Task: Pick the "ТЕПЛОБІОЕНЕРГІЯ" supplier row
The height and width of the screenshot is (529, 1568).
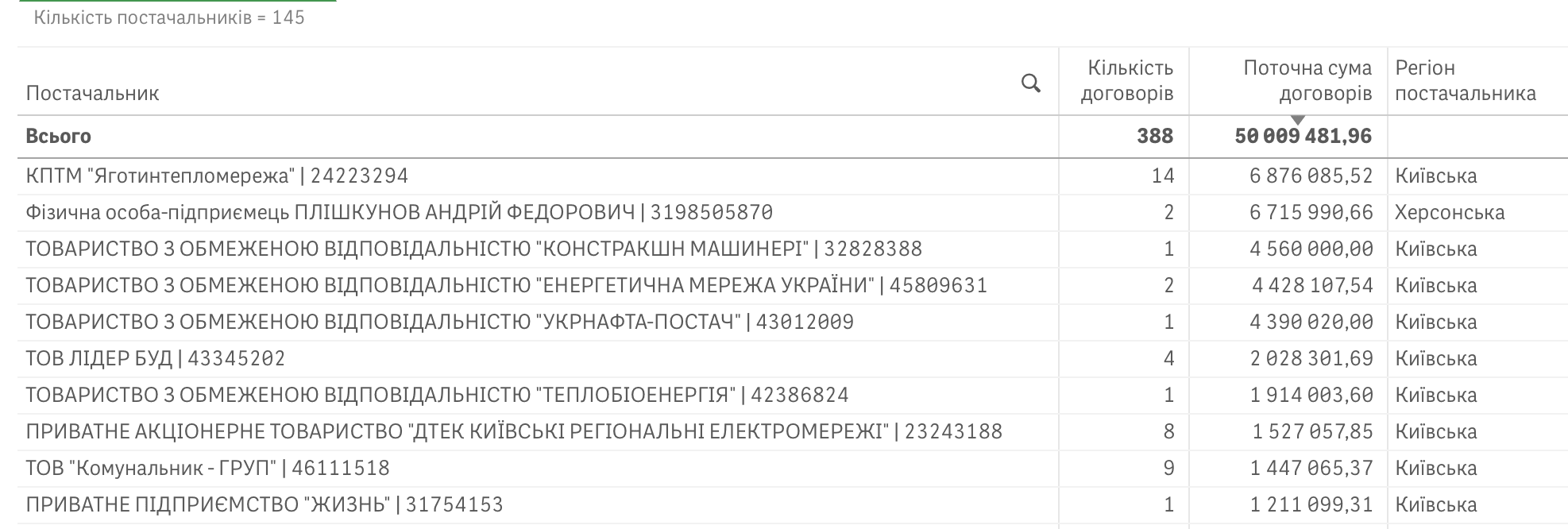Action: click(437, 395)
